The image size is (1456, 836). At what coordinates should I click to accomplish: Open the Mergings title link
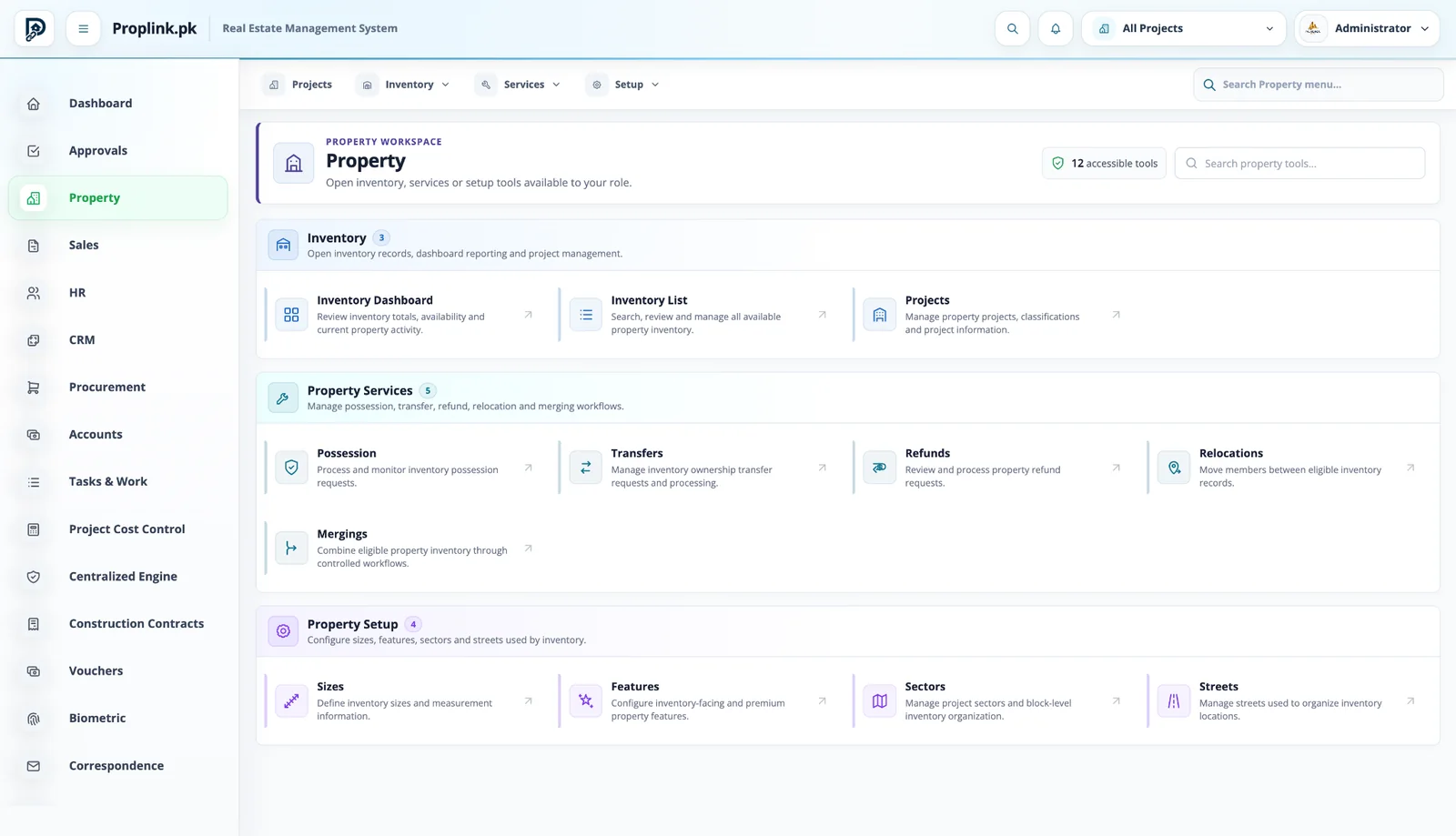click(342, 534)
